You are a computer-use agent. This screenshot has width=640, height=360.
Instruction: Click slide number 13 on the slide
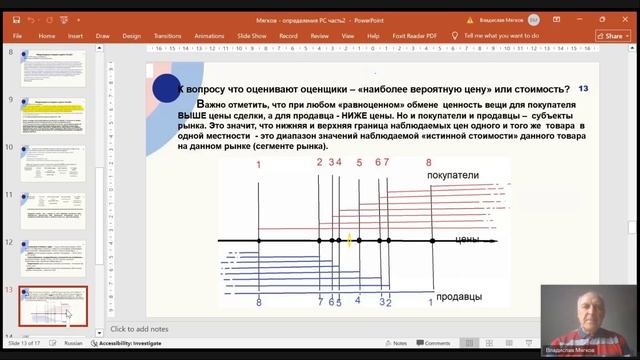point(583,89)
